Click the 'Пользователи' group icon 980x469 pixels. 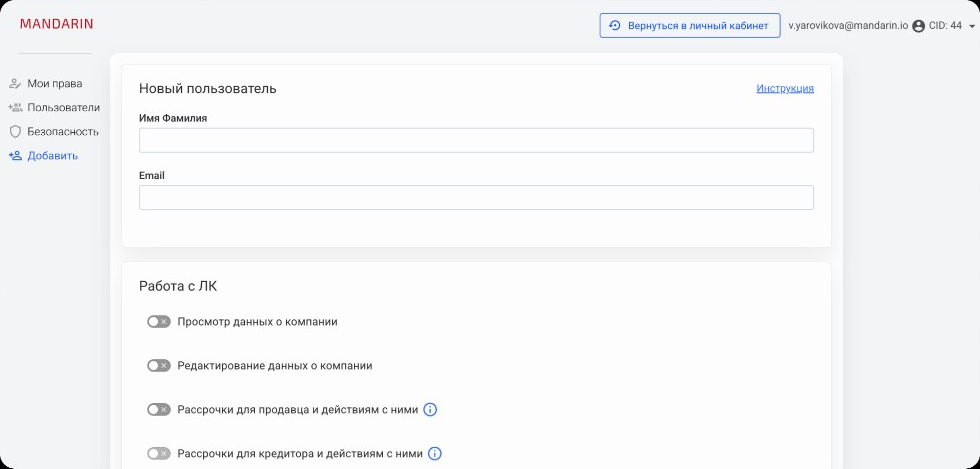15,108
